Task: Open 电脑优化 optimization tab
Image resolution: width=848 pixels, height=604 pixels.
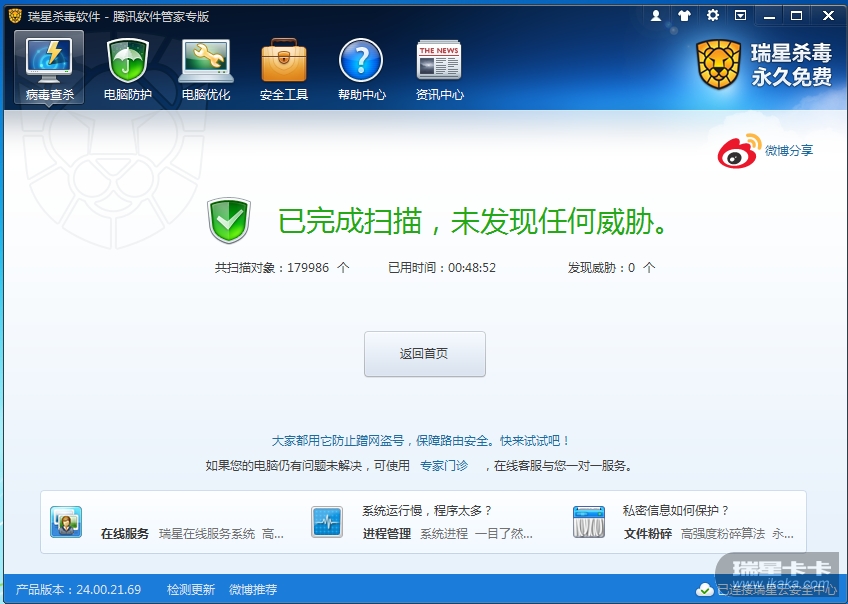Action: 206,69
